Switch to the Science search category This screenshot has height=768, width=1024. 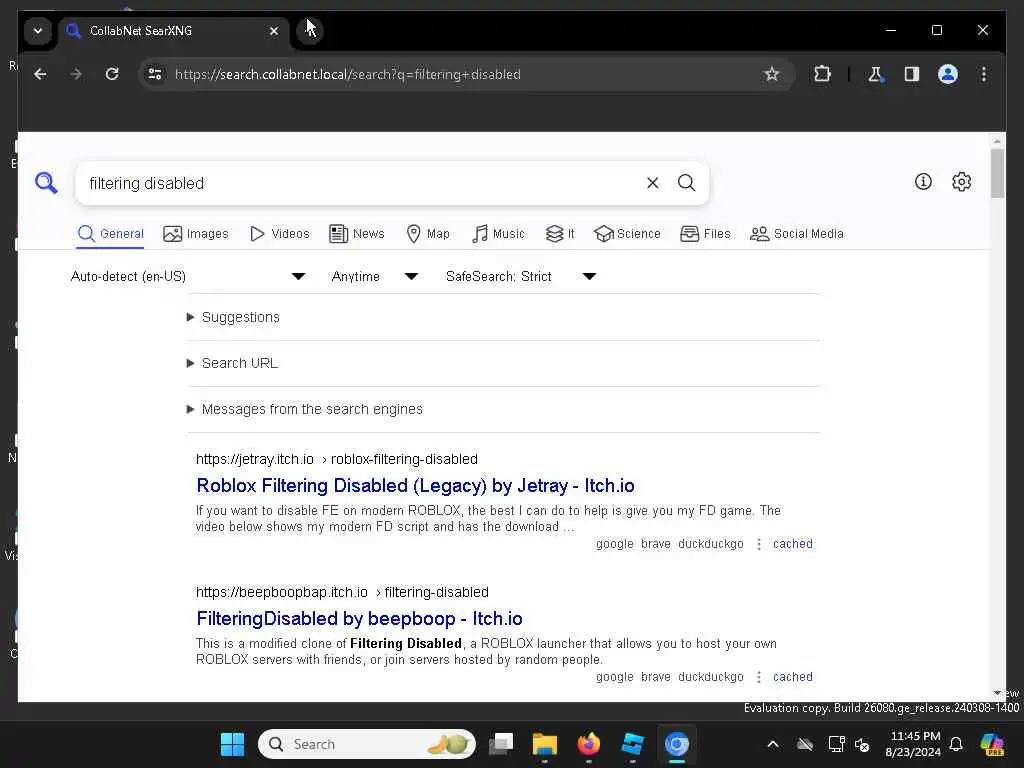[x=627, y=234]
